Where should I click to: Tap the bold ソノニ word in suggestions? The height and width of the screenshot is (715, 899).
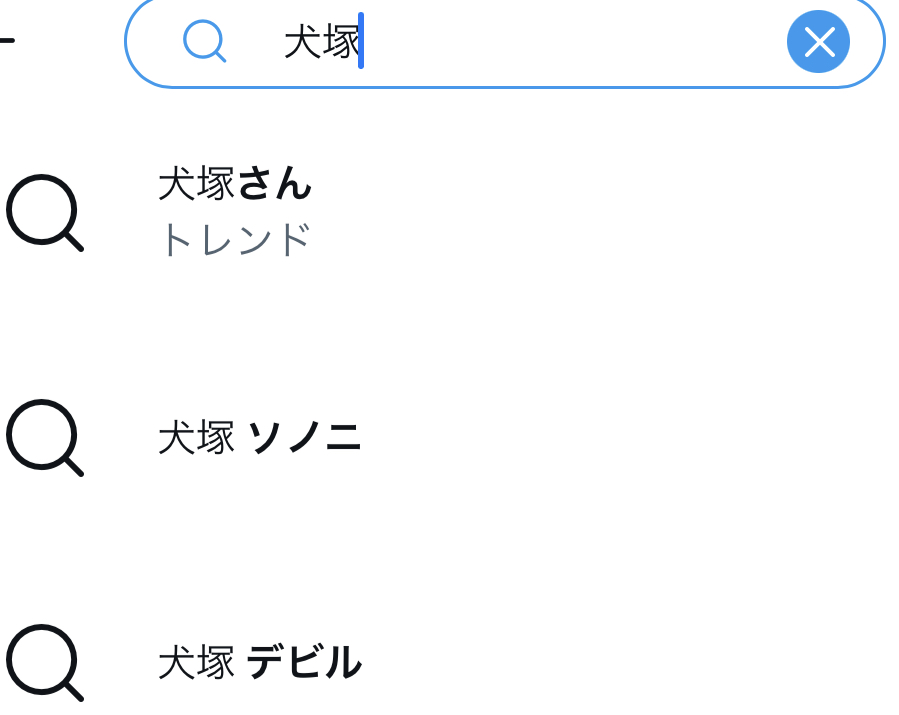pyautogui.click(x=304, y=438)
